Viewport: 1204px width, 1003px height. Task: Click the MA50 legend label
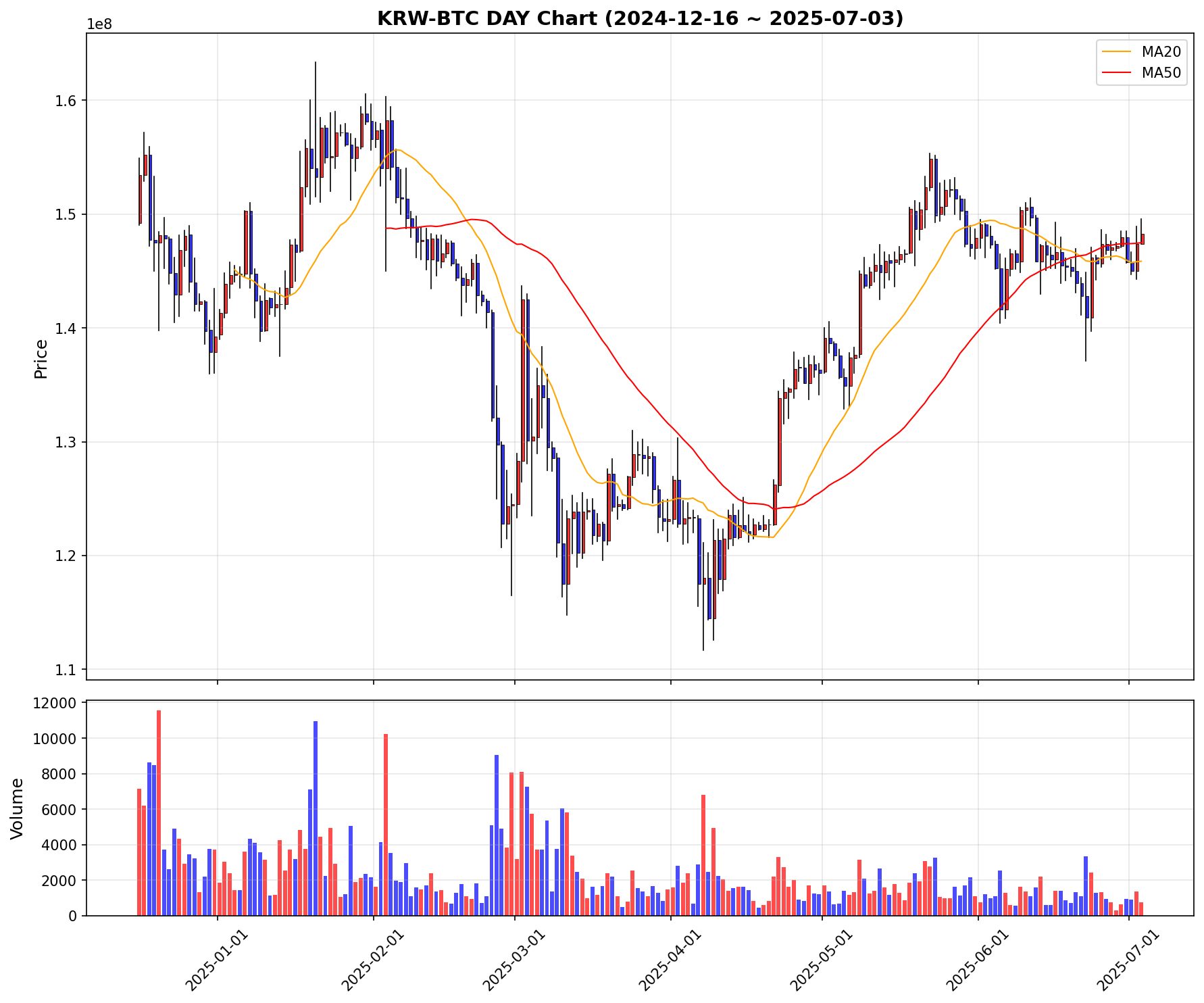click(1161, 74)
